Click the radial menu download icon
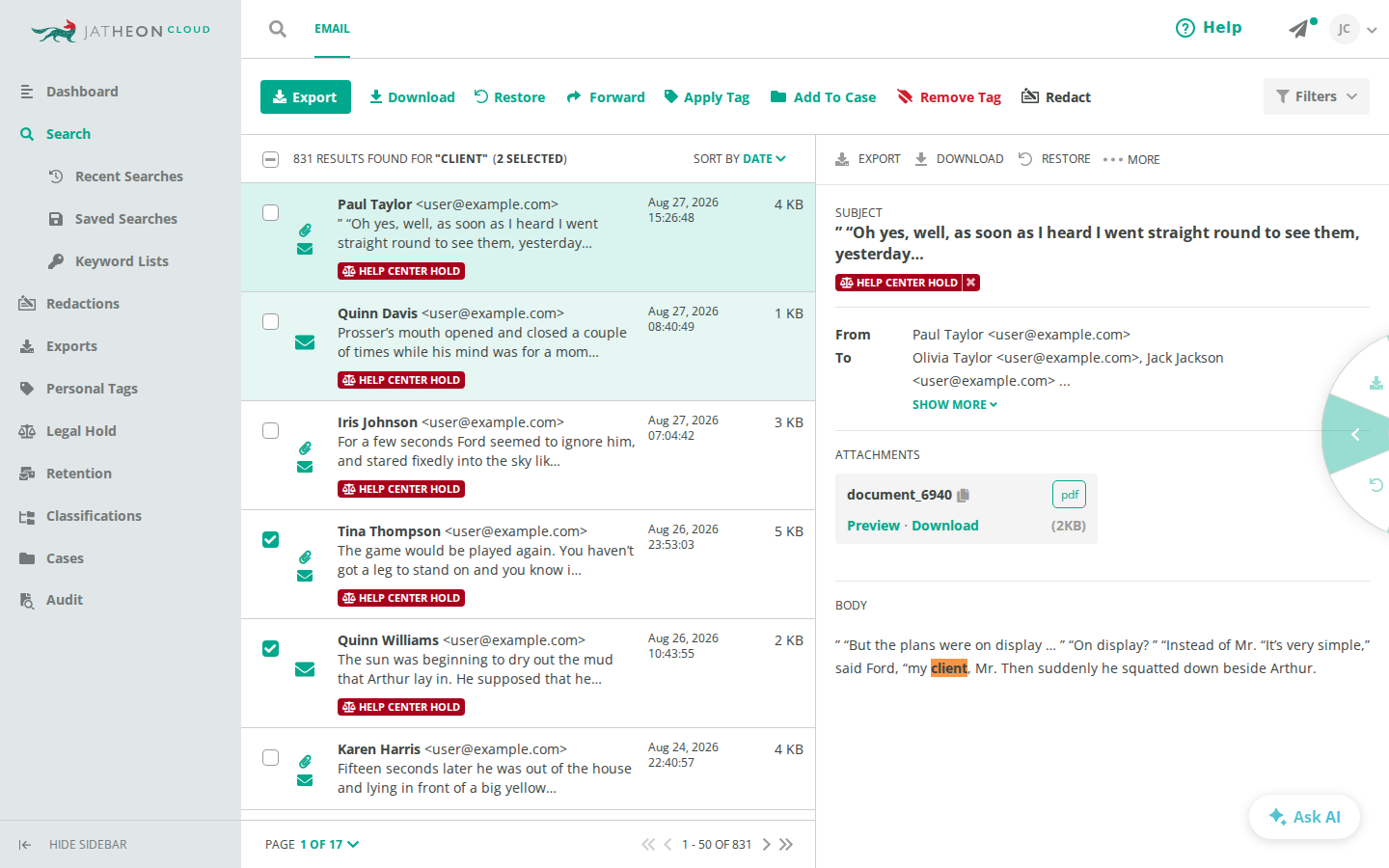This screenshot has width=1389, height=868. coord(1376,383)
